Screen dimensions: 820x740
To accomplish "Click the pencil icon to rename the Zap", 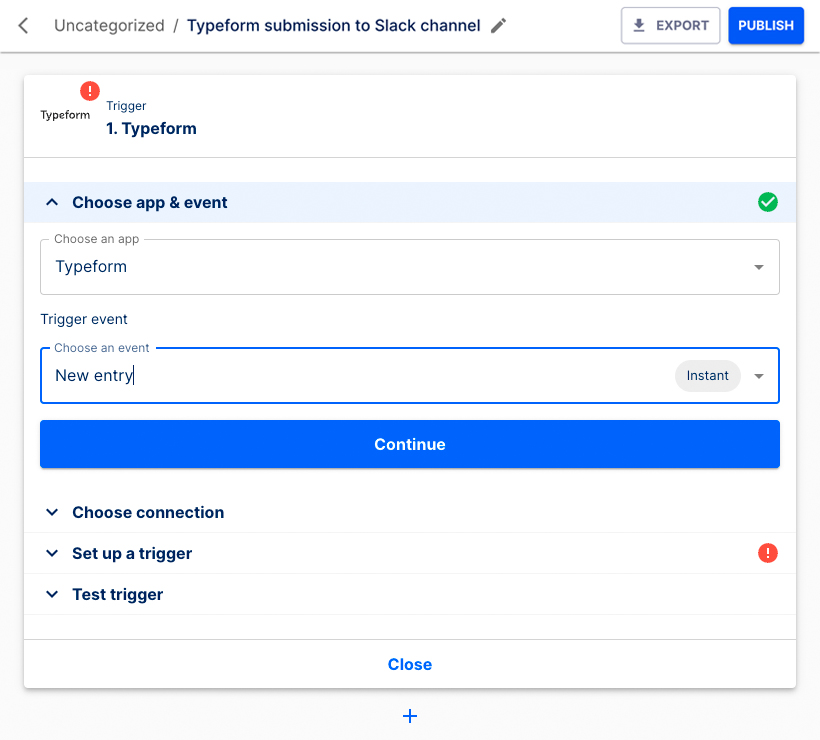I will coord(498,26).
